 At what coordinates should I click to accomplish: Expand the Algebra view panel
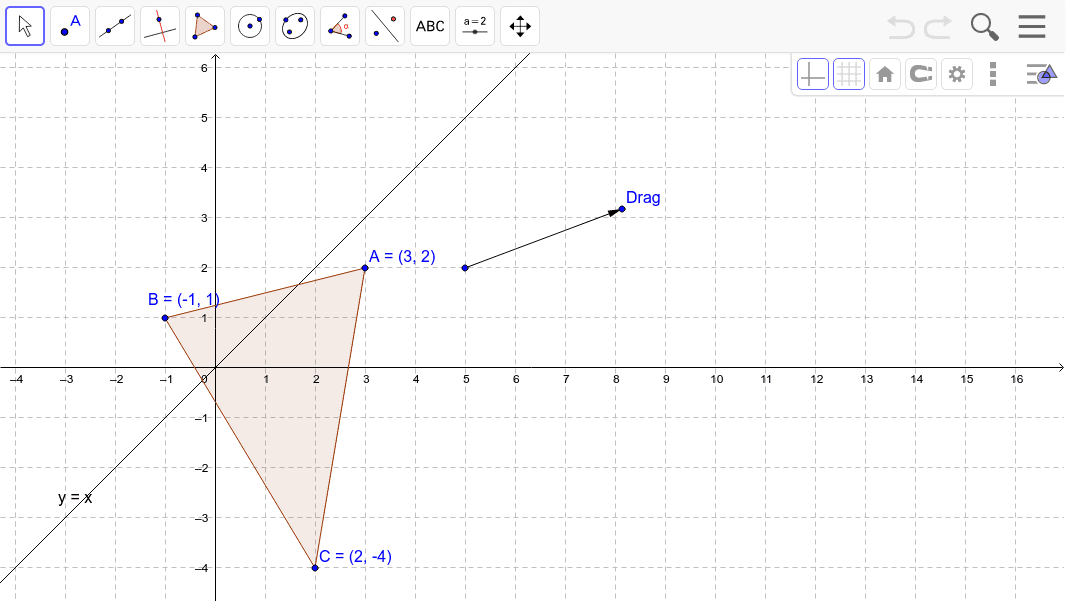pyautogui.click(x=1037, y=73)
